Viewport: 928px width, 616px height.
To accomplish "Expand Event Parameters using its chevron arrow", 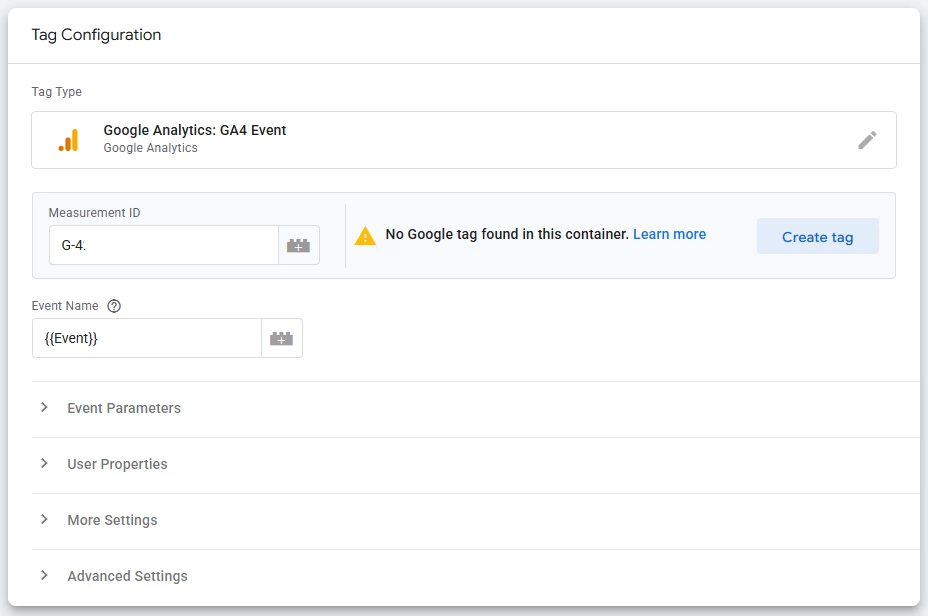I will point(44,408).
